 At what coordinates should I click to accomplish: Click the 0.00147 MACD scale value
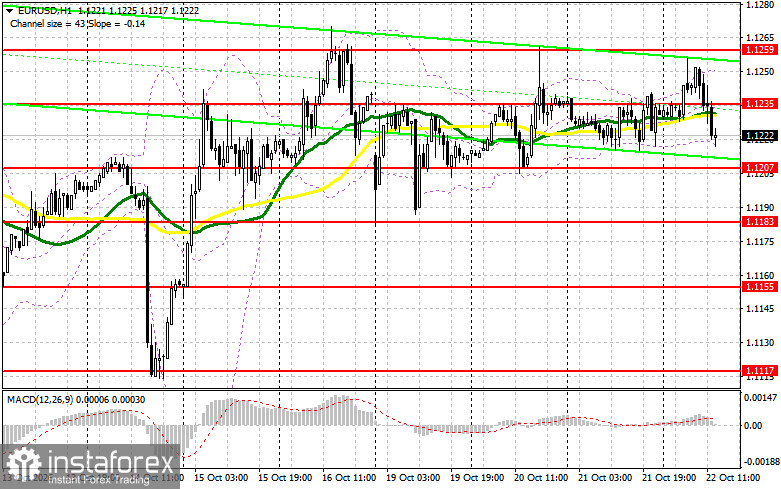760,397
